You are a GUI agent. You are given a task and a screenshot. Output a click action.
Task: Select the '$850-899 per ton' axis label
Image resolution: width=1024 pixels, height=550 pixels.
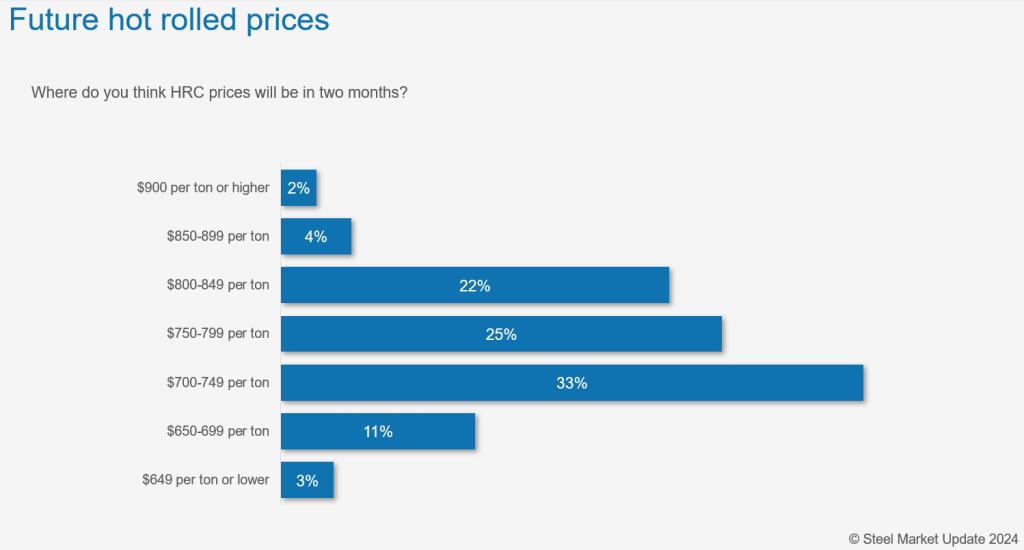[218, 236]
